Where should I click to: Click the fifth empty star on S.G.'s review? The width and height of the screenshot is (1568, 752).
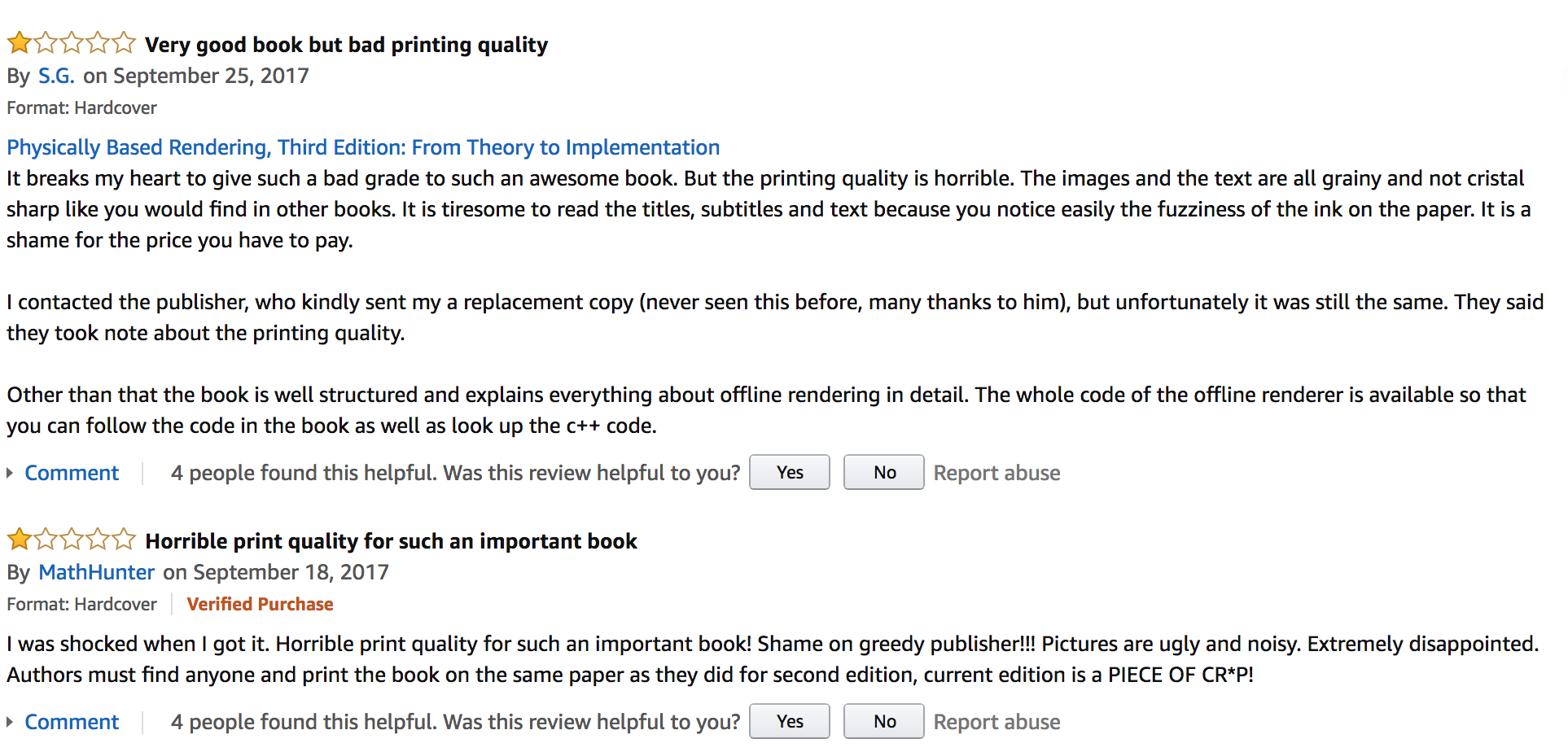tap(124, 42)
